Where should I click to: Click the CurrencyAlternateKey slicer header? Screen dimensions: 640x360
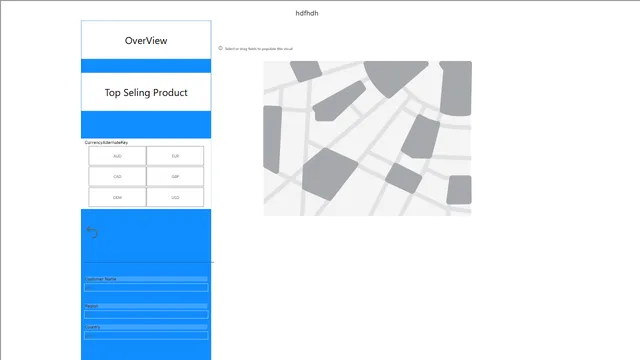(106, 142)
